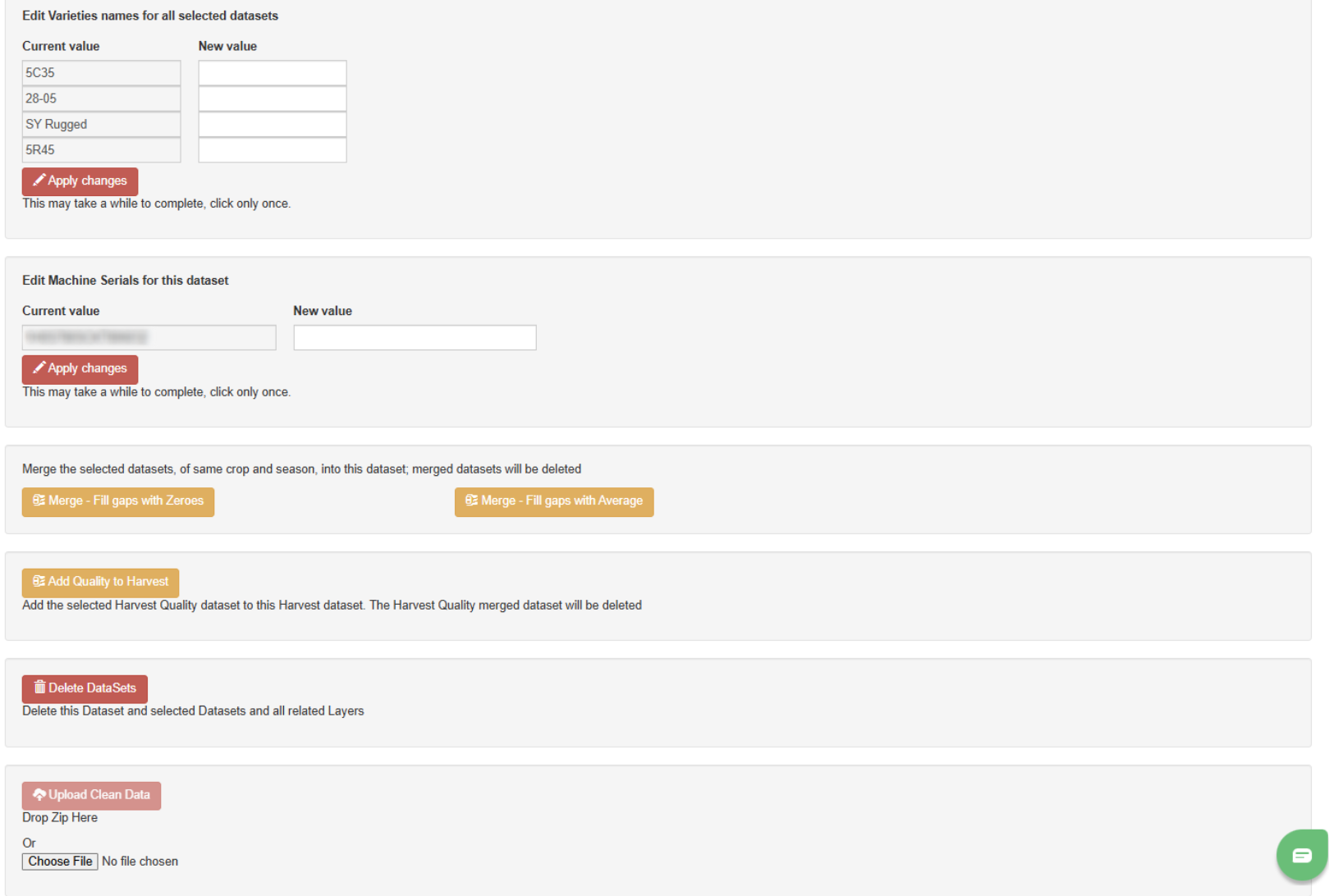The width and height of the screenshot is (1329, 896).
Task: Click Apply changes under Machine Serials
Action: pos(80,369)
